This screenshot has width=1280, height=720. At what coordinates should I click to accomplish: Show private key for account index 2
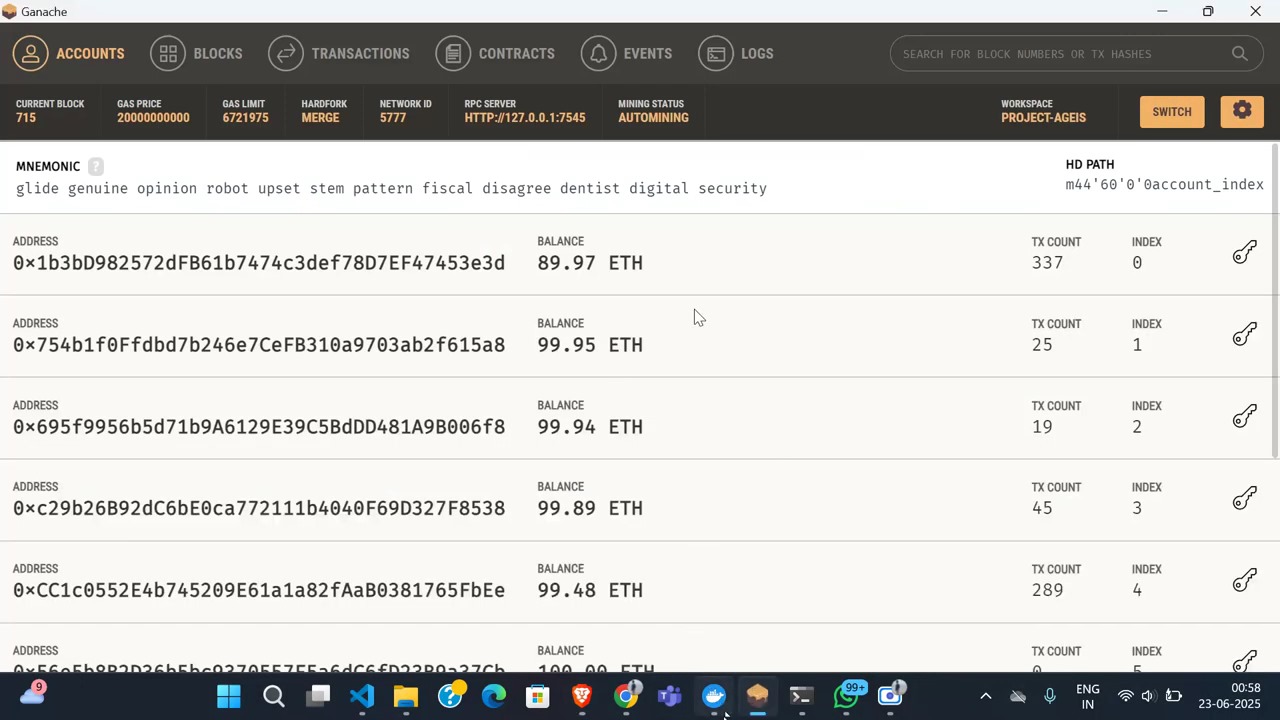click(1244, 416)
